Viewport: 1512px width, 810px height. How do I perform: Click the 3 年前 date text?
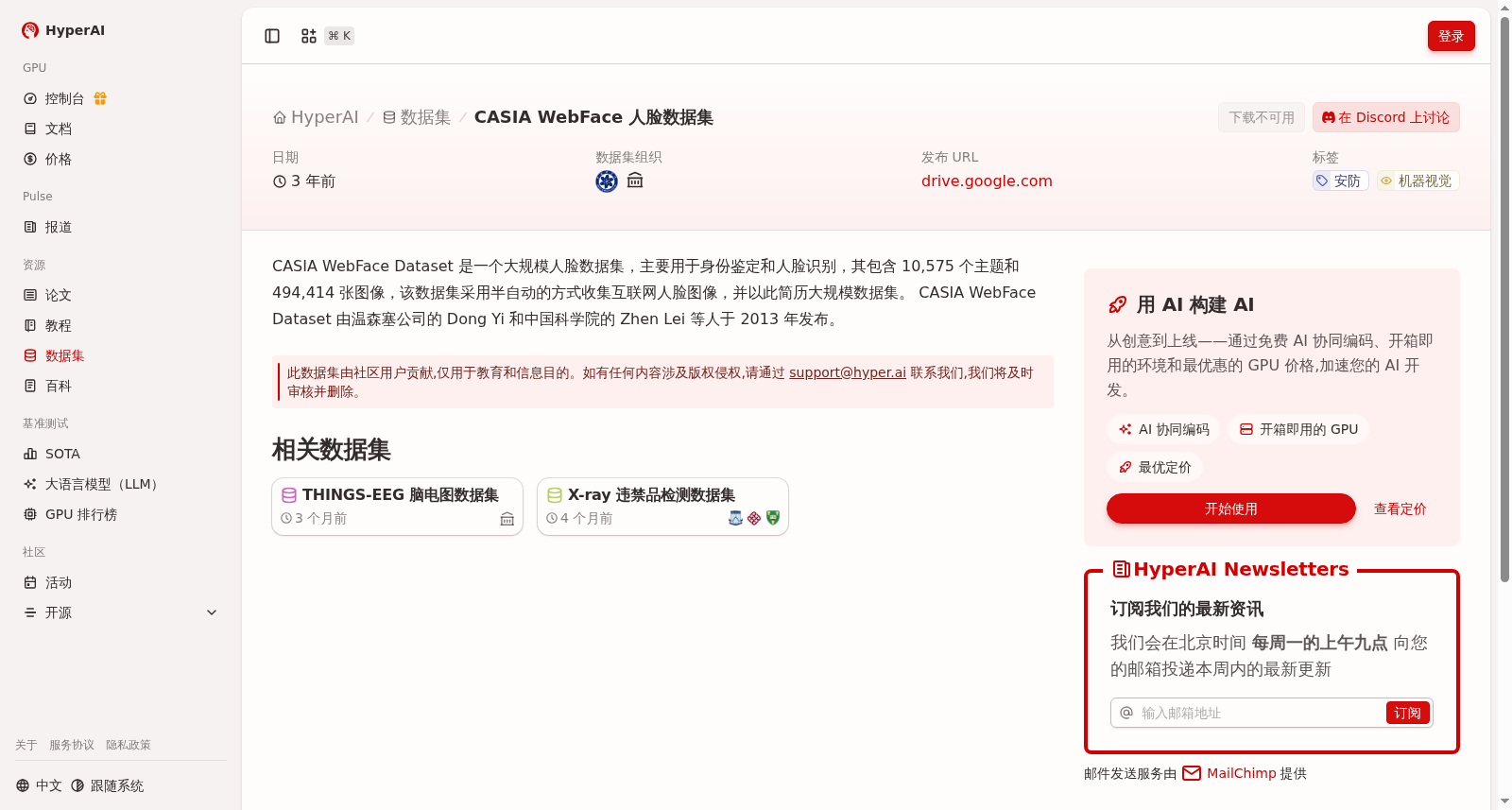pos(313,181)
